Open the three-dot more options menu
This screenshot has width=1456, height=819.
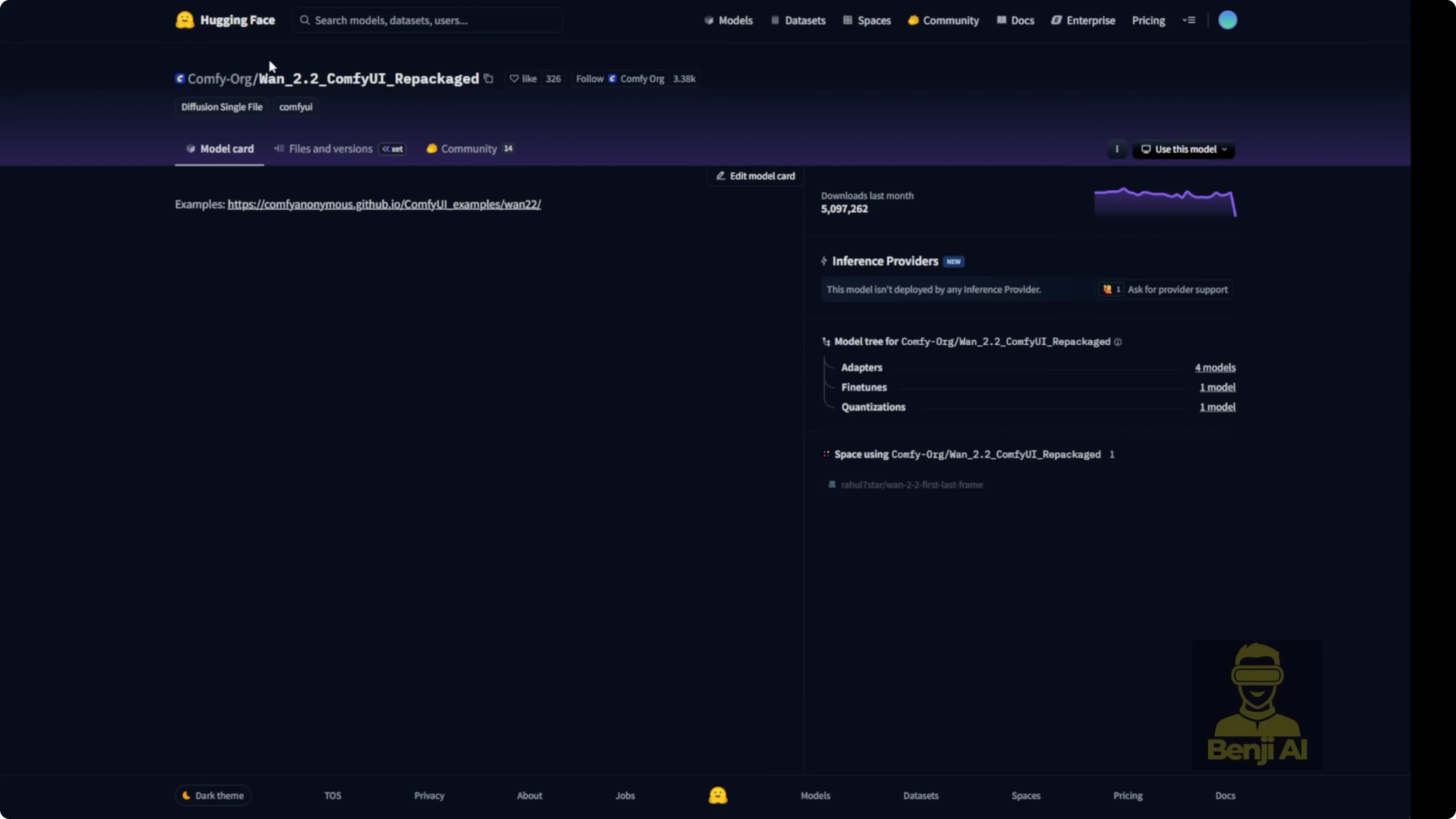1116,149
